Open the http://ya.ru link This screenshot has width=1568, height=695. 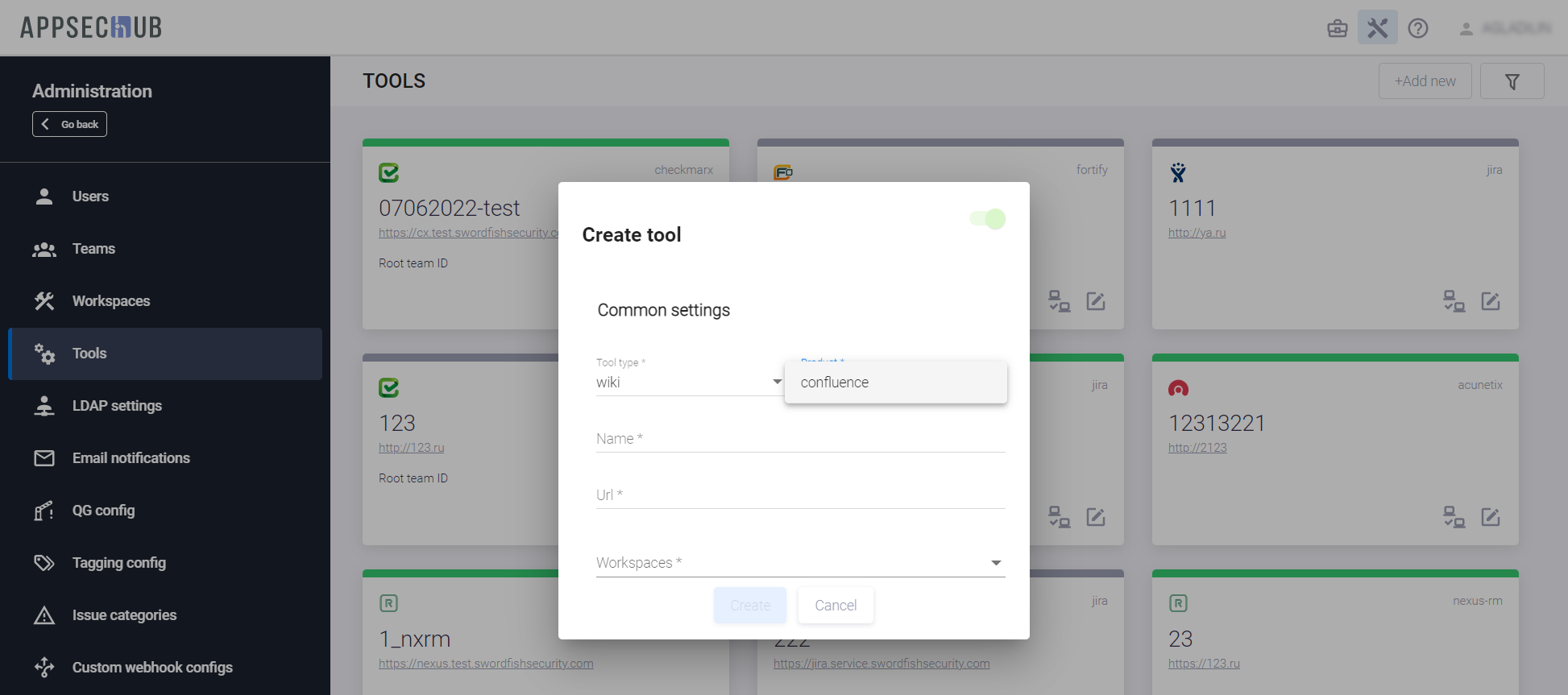(x=1197, y=233)
